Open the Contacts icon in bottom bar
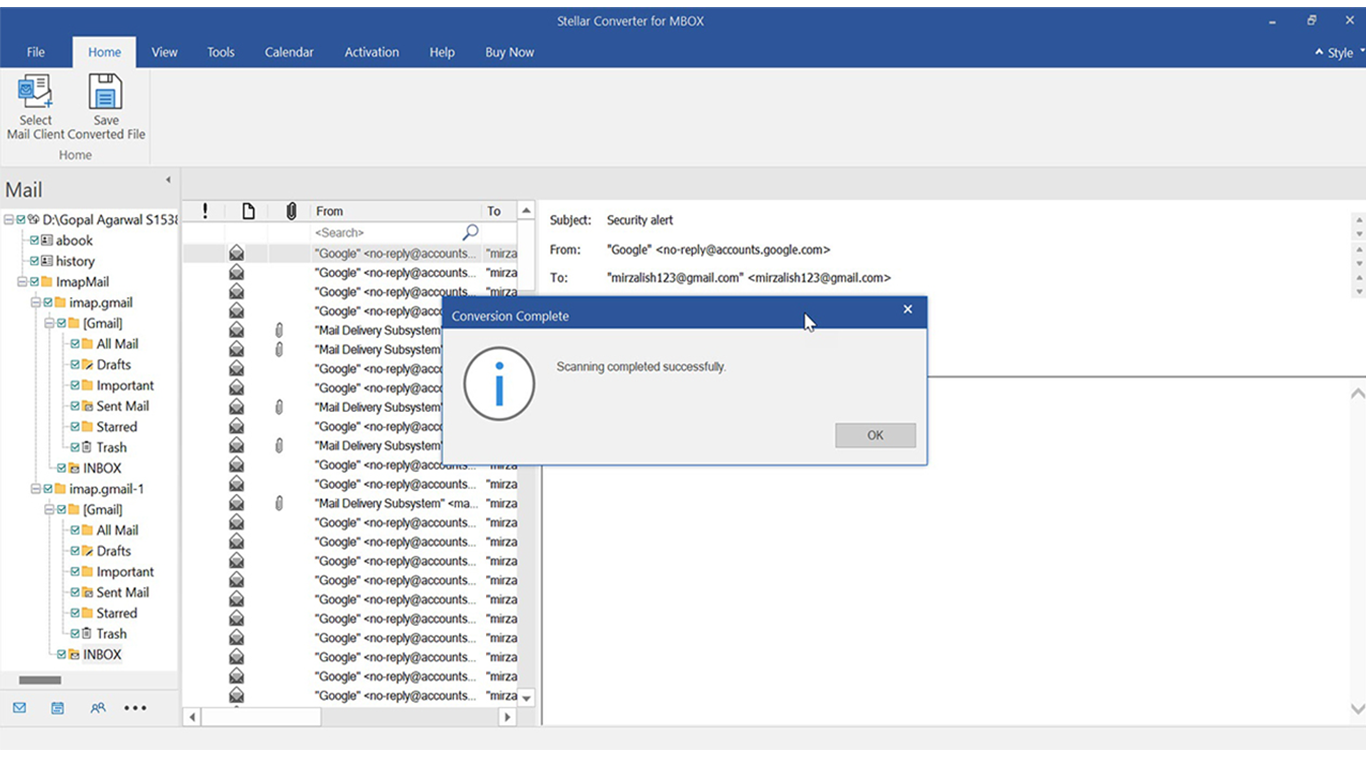Image resolution: width=1366 pixels, height=768 pixels. coord(97,708)
